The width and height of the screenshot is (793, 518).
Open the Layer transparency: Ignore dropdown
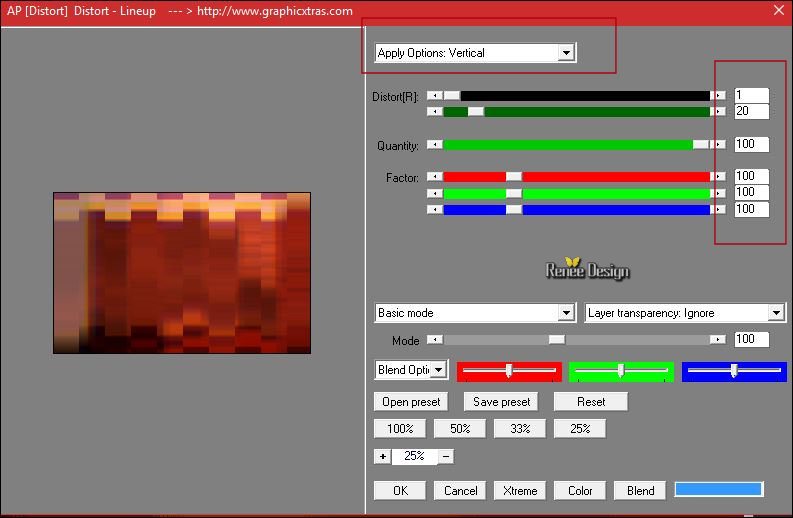pyautogui.click(x=685, y=313)
